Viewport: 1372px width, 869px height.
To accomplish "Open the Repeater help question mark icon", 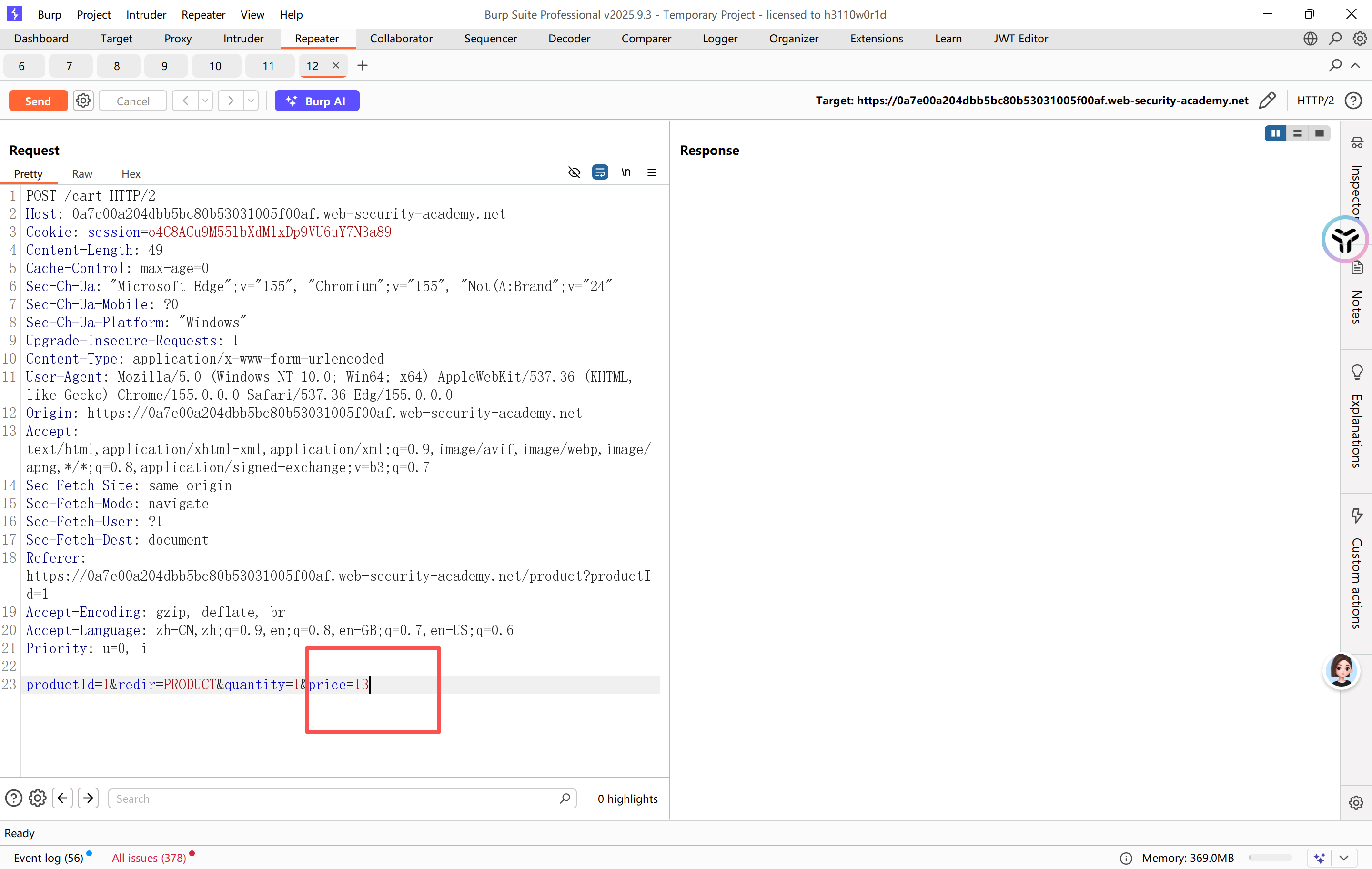I will click(1353, 101).
